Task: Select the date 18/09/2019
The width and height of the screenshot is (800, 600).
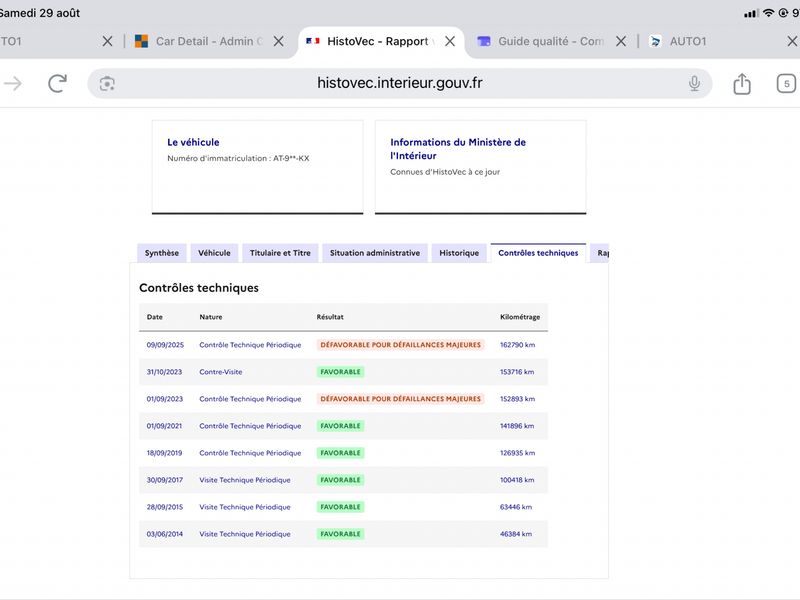Action: (x=164, y=453)
